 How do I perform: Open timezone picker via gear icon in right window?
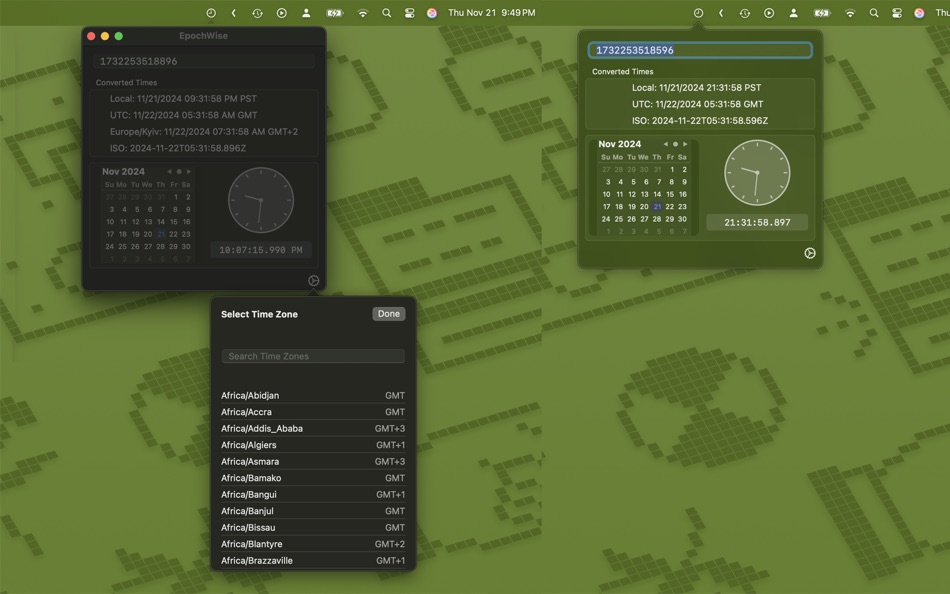pos(810,253)
